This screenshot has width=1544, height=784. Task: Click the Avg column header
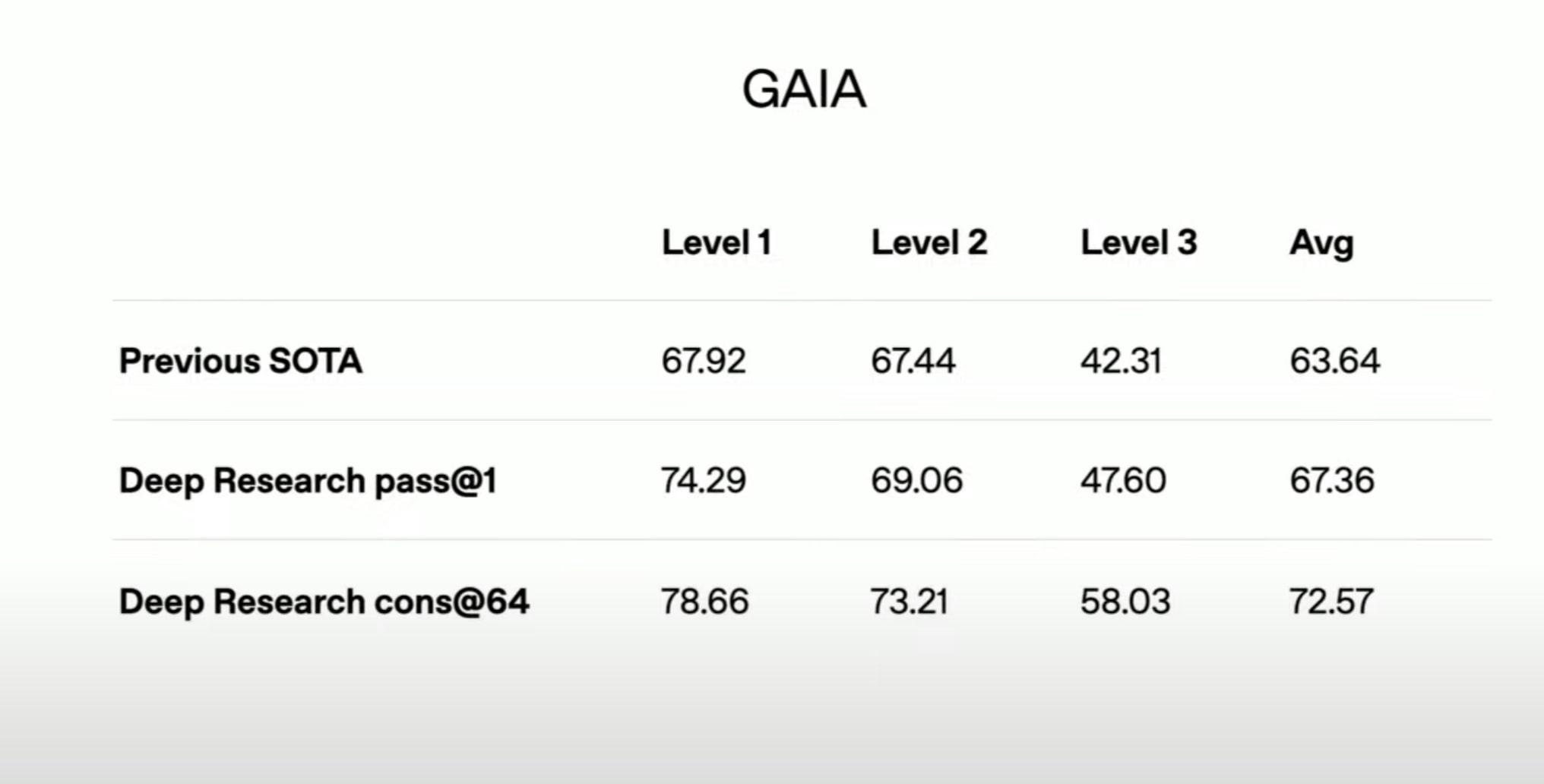click(1321, 244)
